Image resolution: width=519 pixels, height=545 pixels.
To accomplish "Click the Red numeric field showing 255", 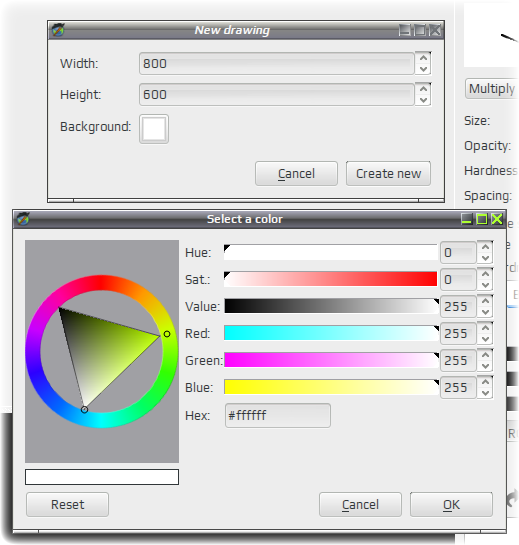I will (x=458, y=333).
